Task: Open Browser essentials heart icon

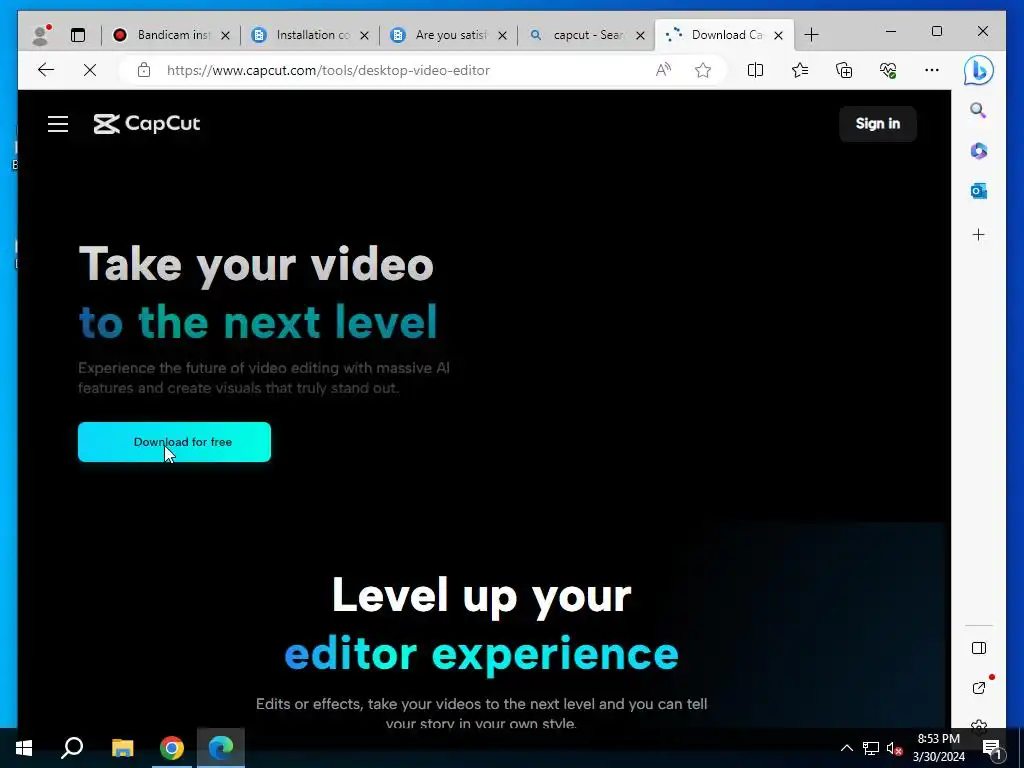Action: [x=888, y=70]
